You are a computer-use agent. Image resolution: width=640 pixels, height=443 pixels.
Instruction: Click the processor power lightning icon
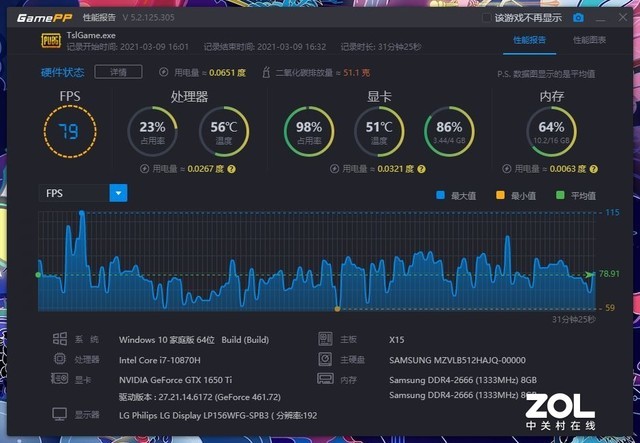144,169
